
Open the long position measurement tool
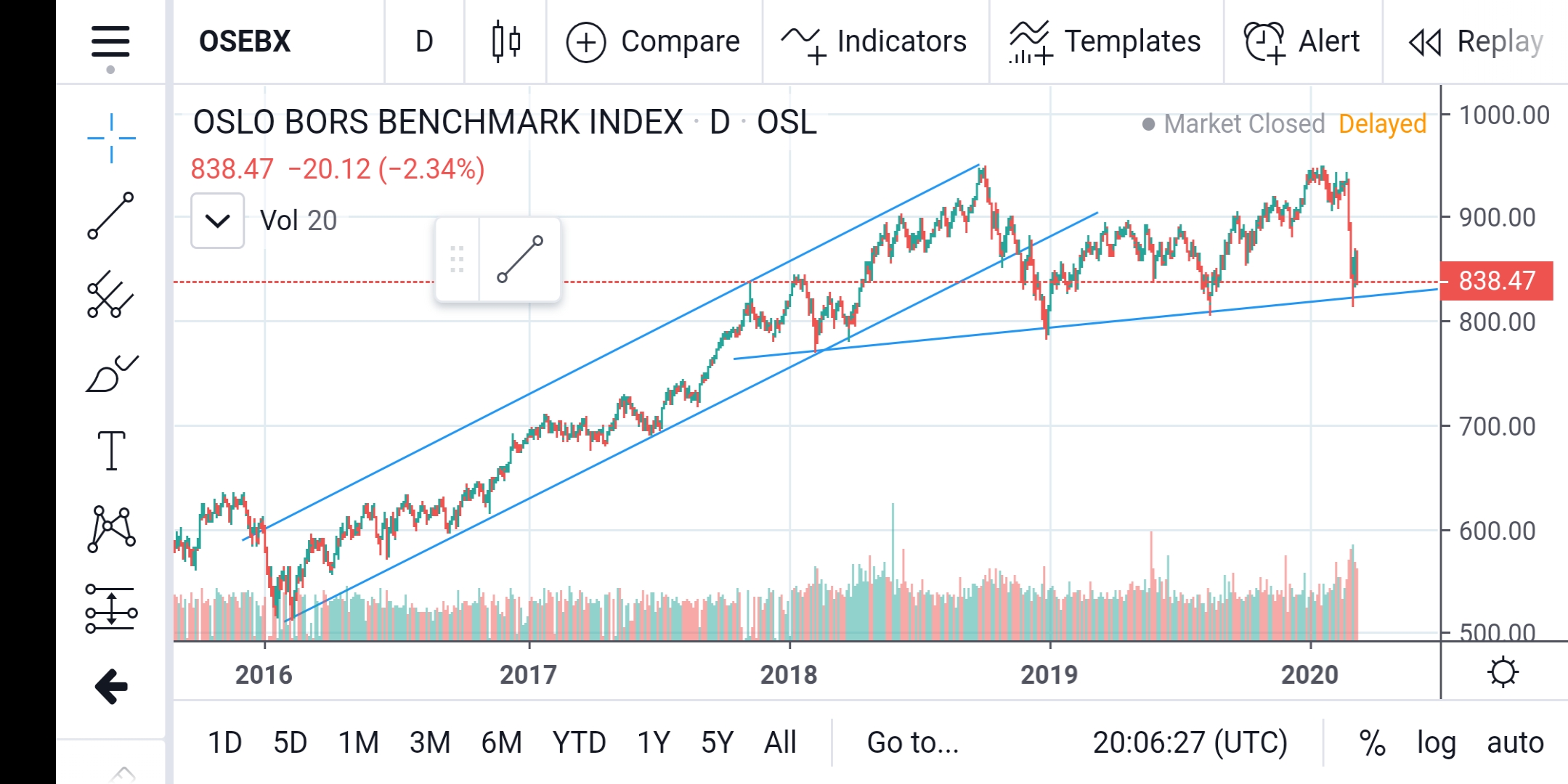pyautogui.click(x=111, y=608)
